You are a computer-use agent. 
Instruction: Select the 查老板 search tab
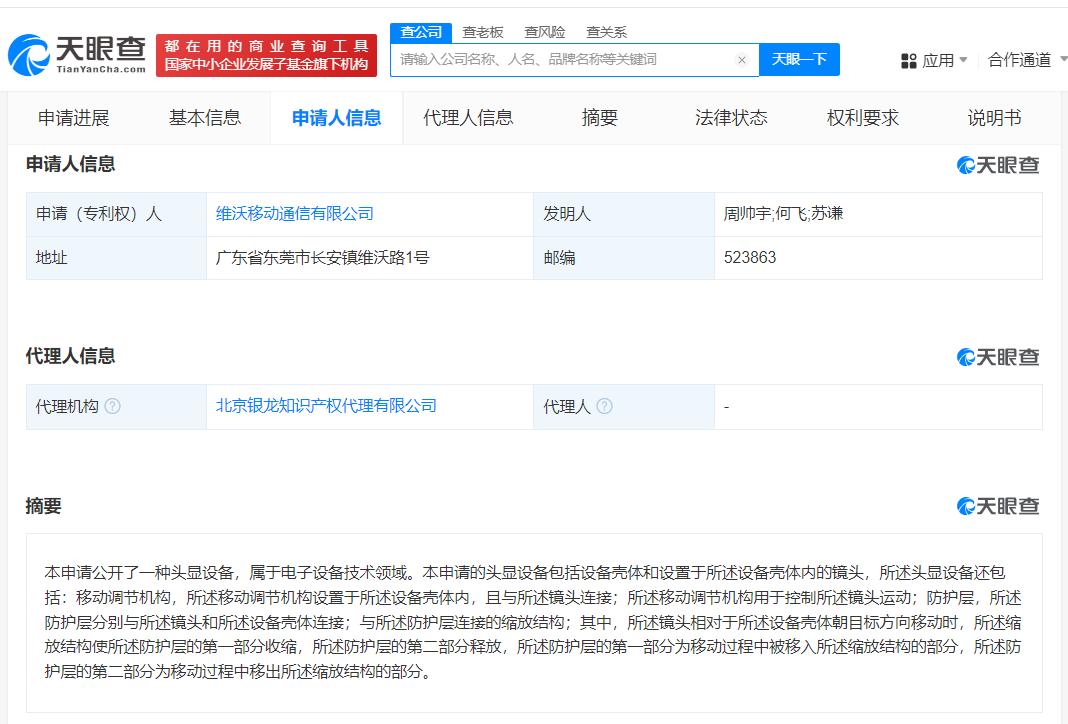pyautogui.click(x=483, y=32)
